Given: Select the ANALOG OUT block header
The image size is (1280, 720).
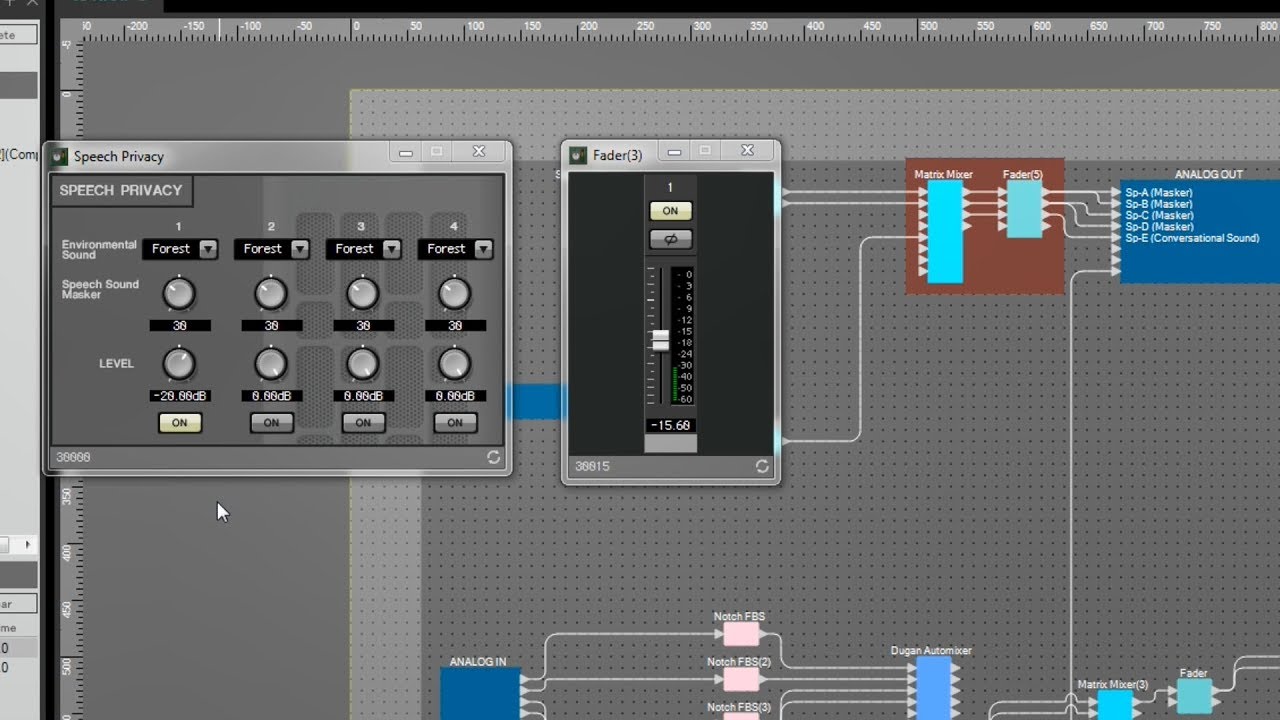Looking at the screenshot, I should coord(1209,174).
